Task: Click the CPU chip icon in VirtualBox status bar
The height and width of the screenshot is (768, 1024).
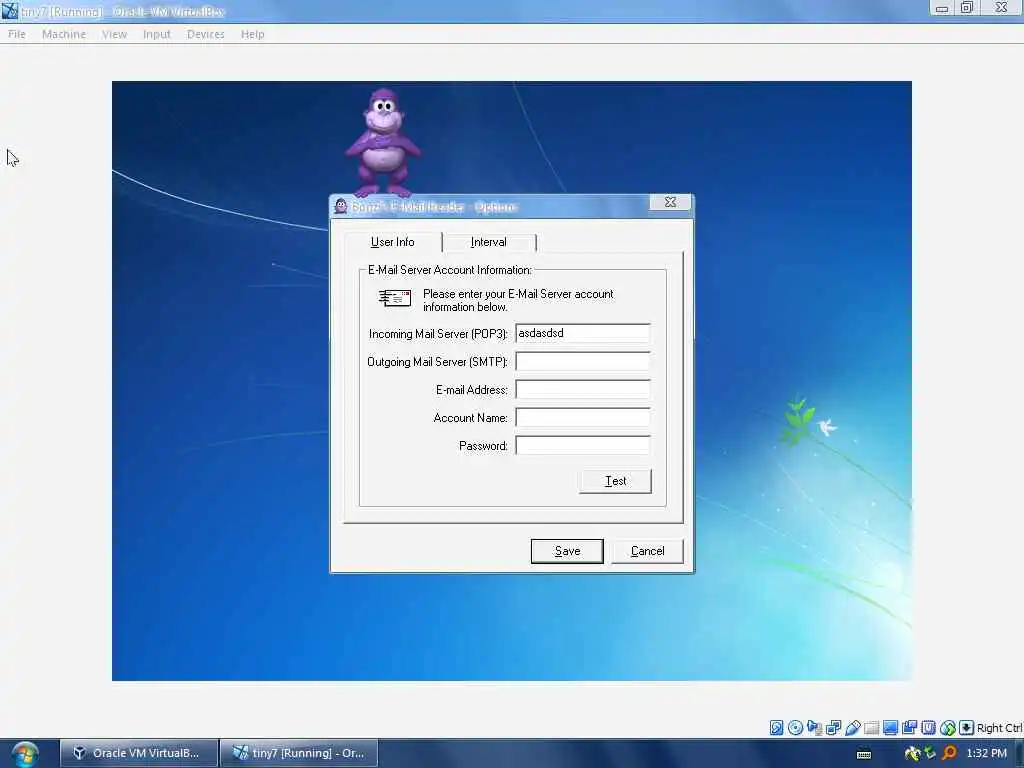Action: pos(928,728)
